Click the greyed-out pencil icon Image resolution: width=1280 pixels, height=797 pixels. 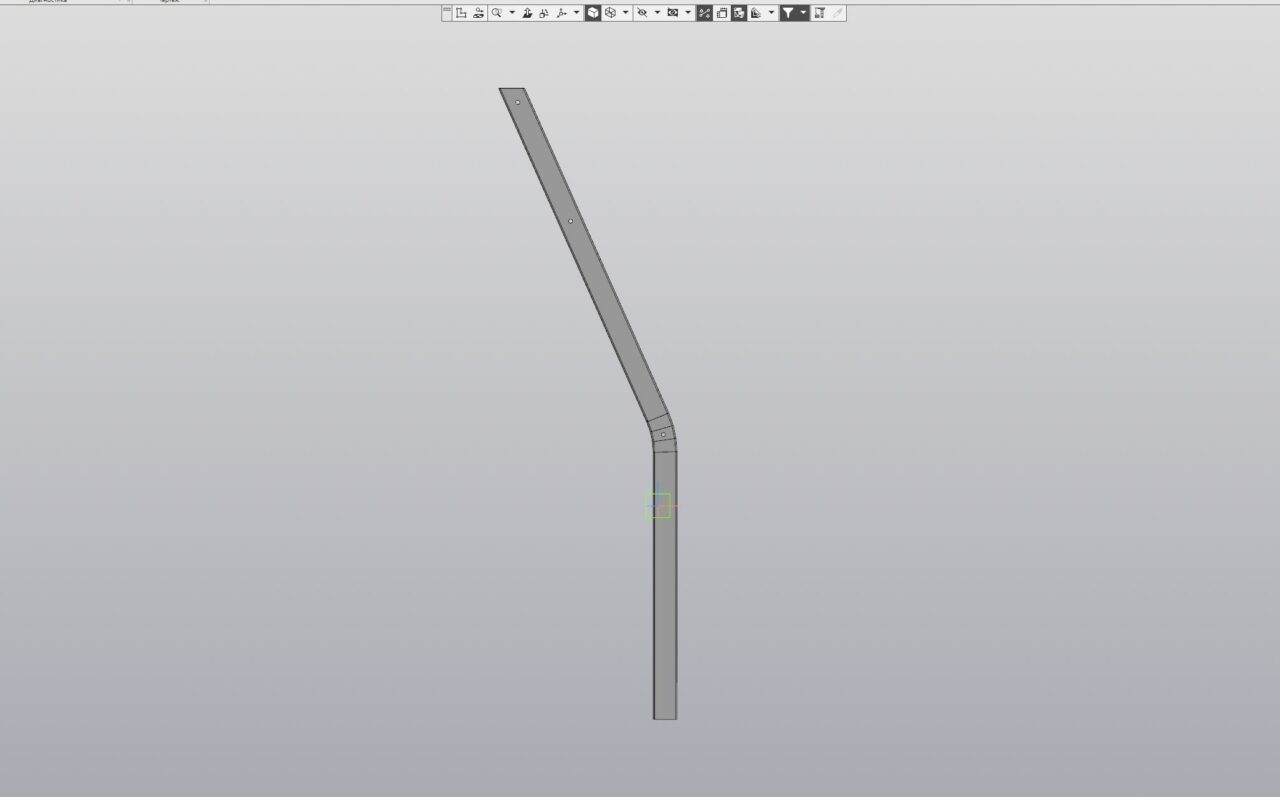837,13
